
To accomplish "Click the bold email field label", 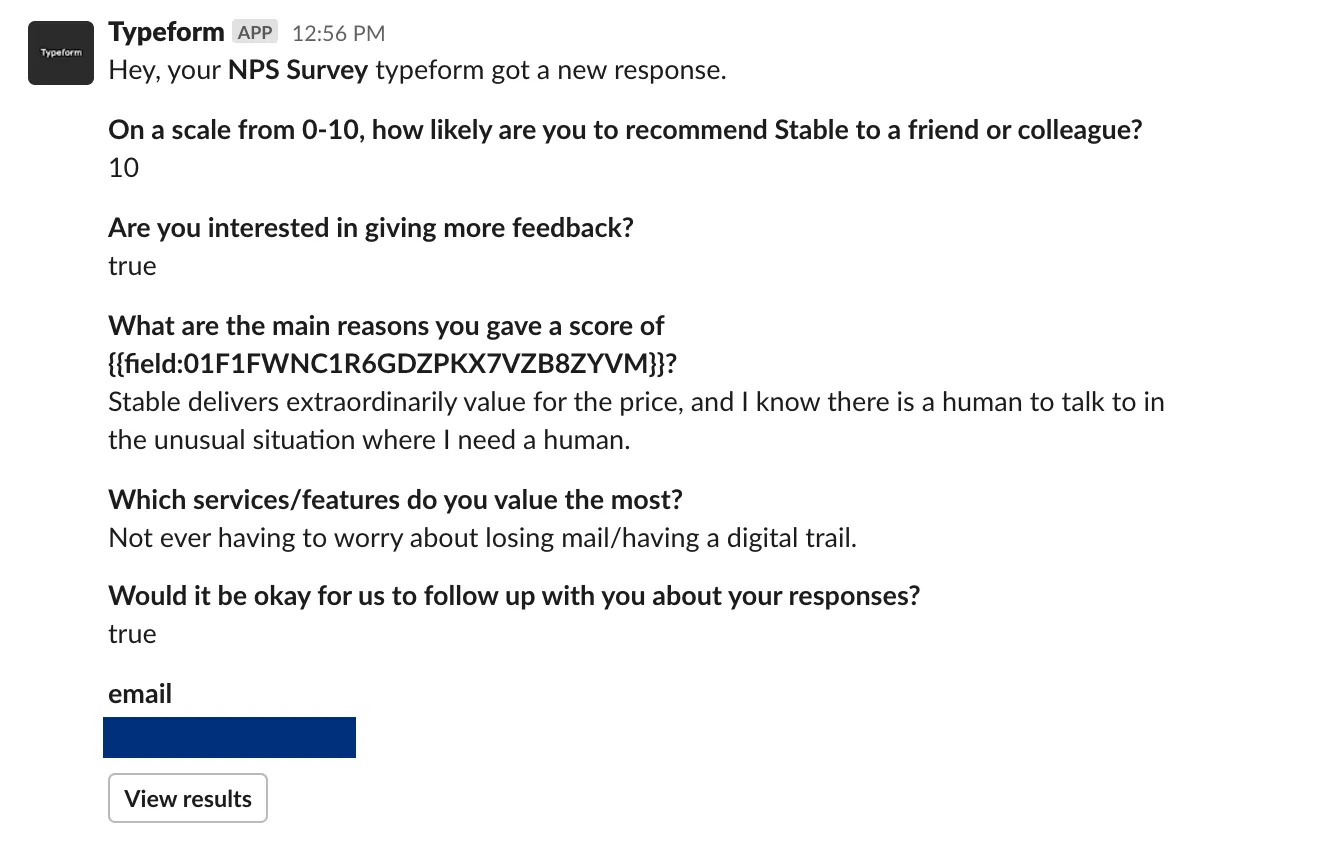I will pyautogui.click(x=140, y=694).
